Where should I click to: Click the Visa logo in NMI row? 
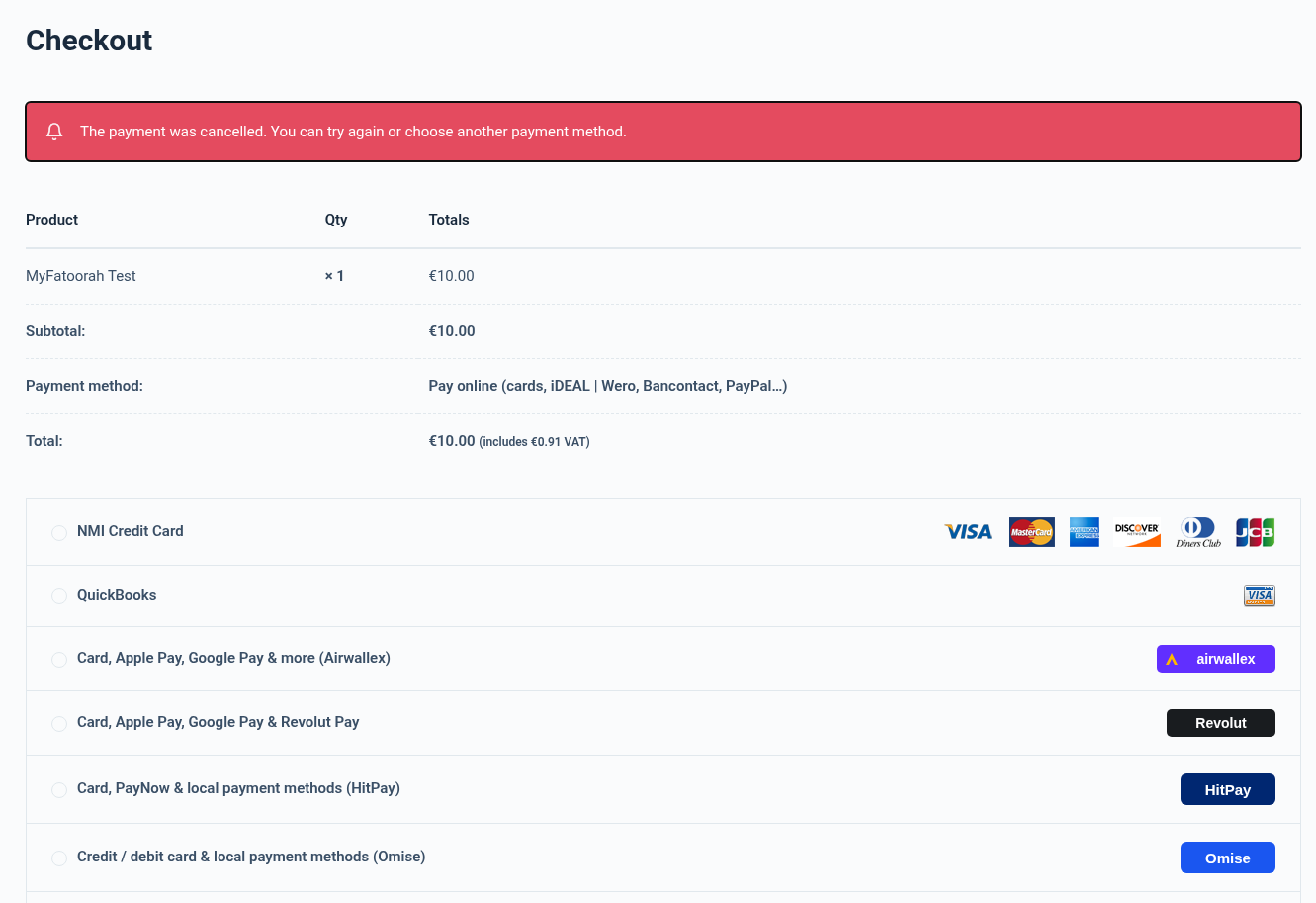pyautogui.click(x=968, y=532)
